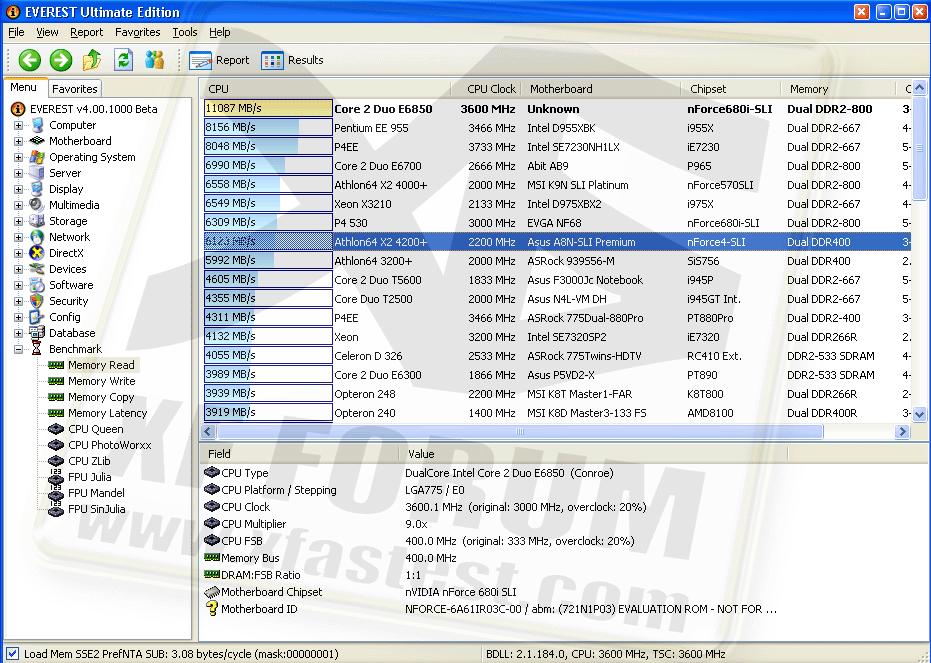Collapse the Benchmark tree node

pos(18,350)
